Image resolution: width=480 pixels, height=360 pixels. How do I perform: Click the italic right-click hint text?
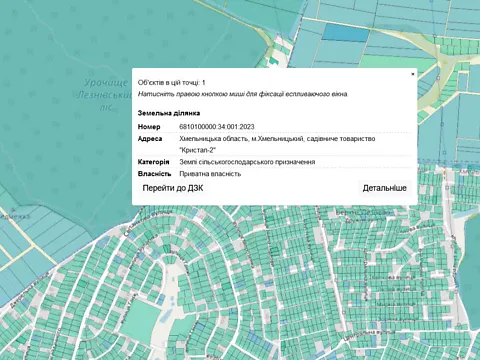[243, 94]
